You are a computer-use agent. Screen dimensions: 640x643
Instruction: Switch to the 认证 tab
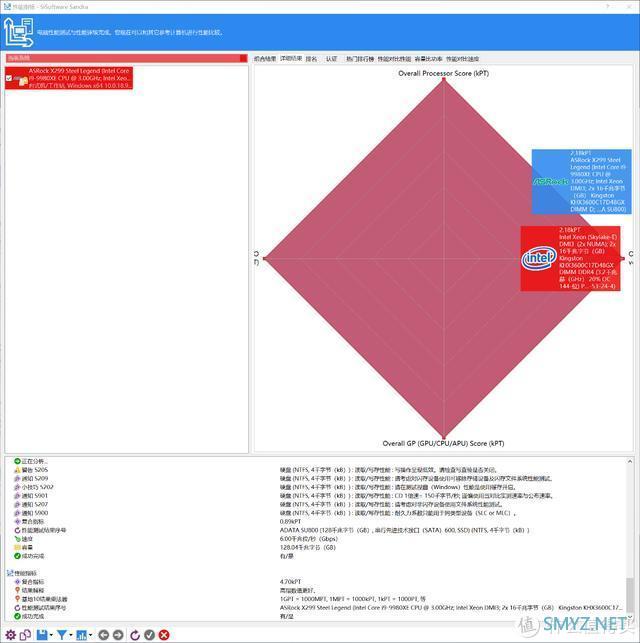pos(332,59)
